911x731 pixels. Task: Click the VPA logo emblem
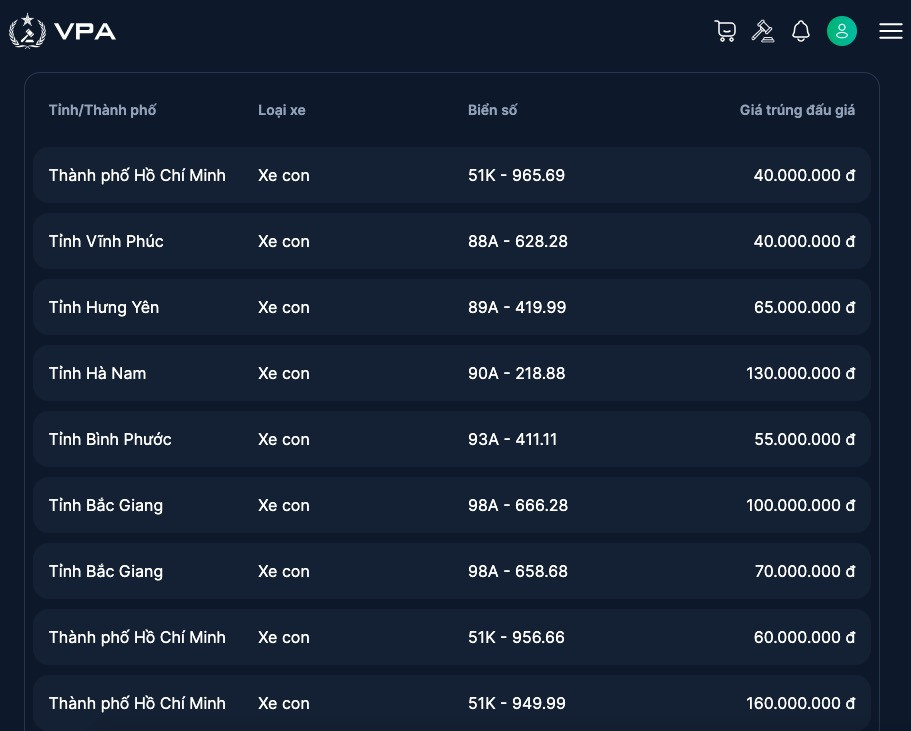27,31
